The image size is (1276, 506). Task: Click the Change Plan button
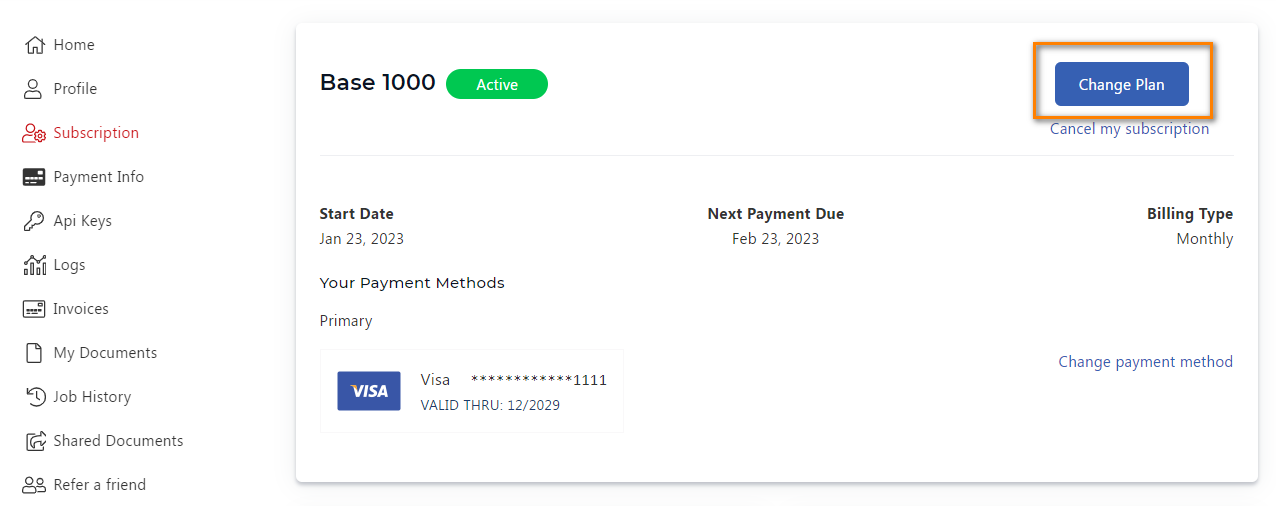(x=1122, y=85)
